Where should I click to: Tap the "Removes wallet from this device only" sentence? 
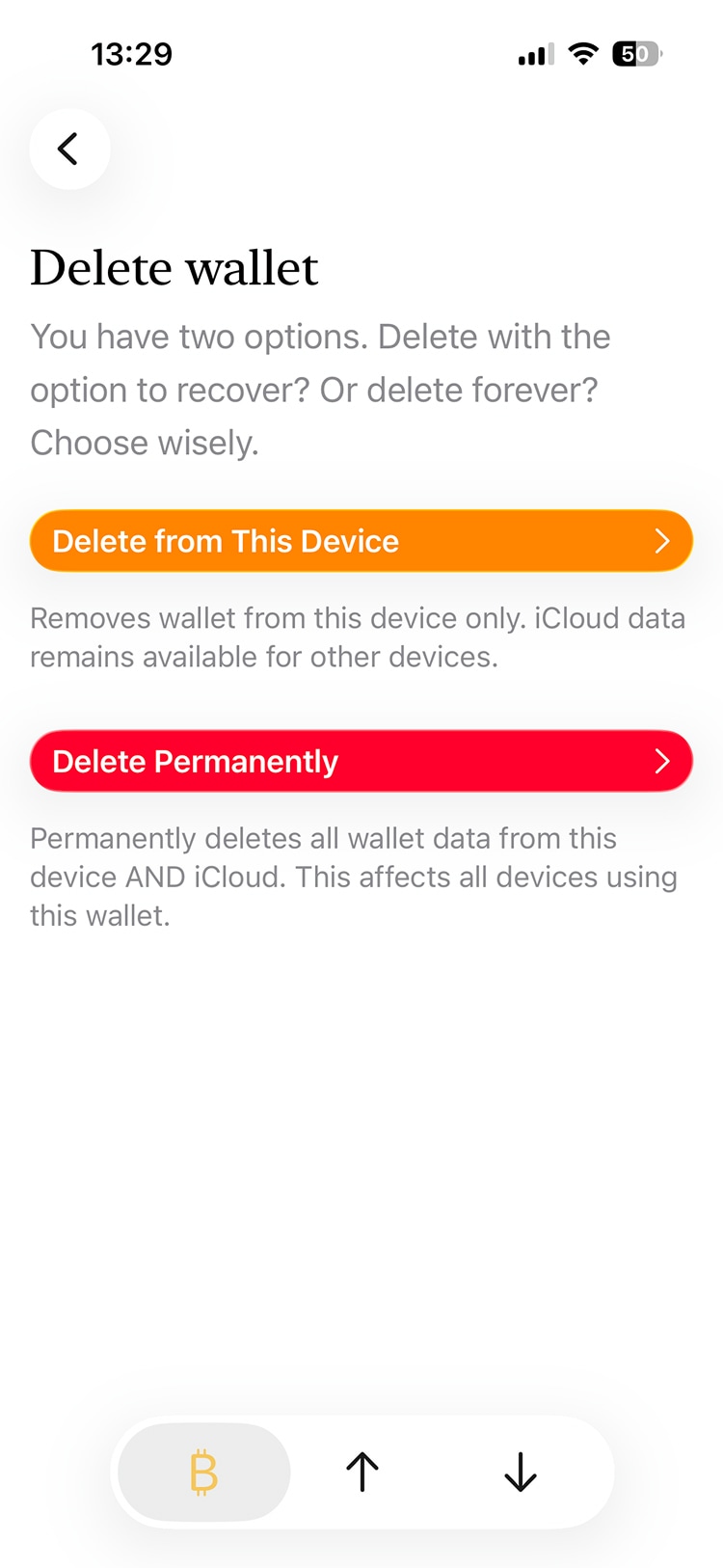pyautogui.click(x=278, y=618)
